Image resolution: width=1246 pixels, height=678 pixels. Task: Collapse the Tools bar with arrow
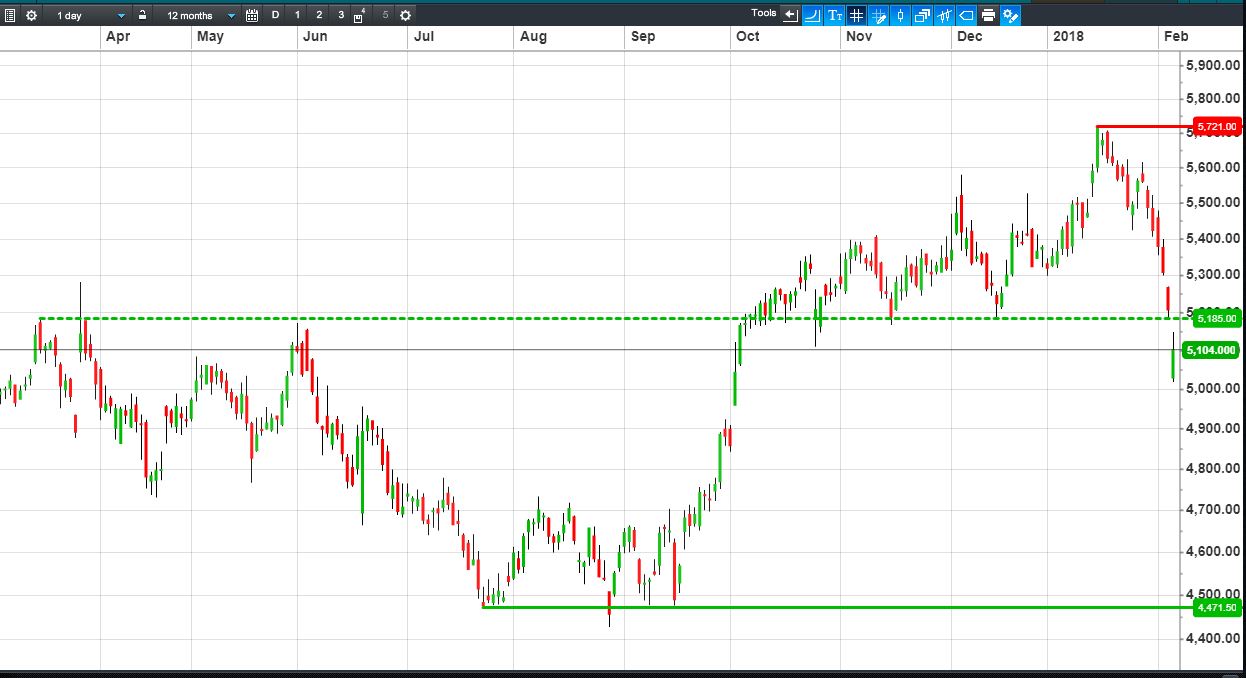tap(790, 15)
